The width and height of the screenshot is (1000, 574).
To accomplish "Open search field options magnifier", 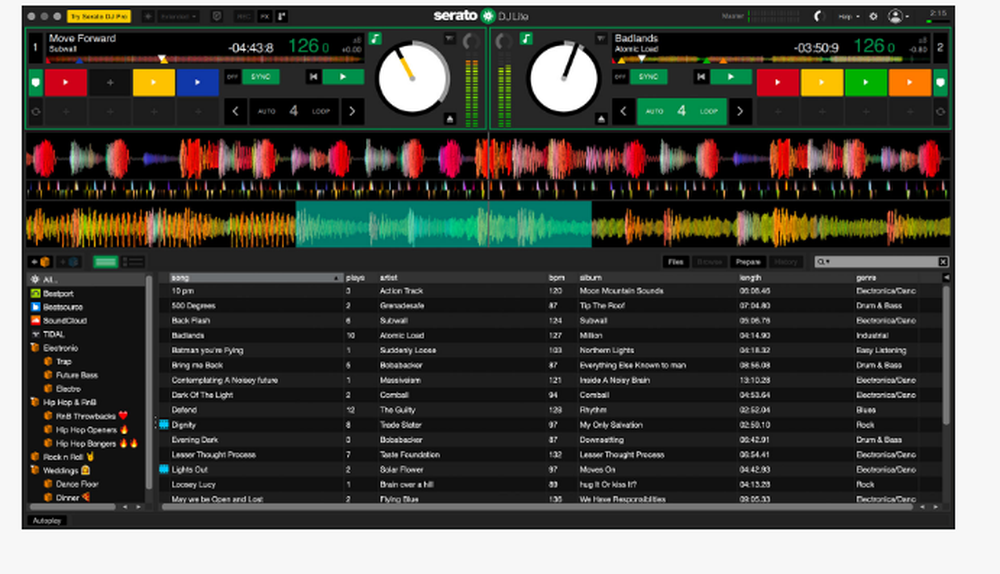I will [x=823, y=262].
